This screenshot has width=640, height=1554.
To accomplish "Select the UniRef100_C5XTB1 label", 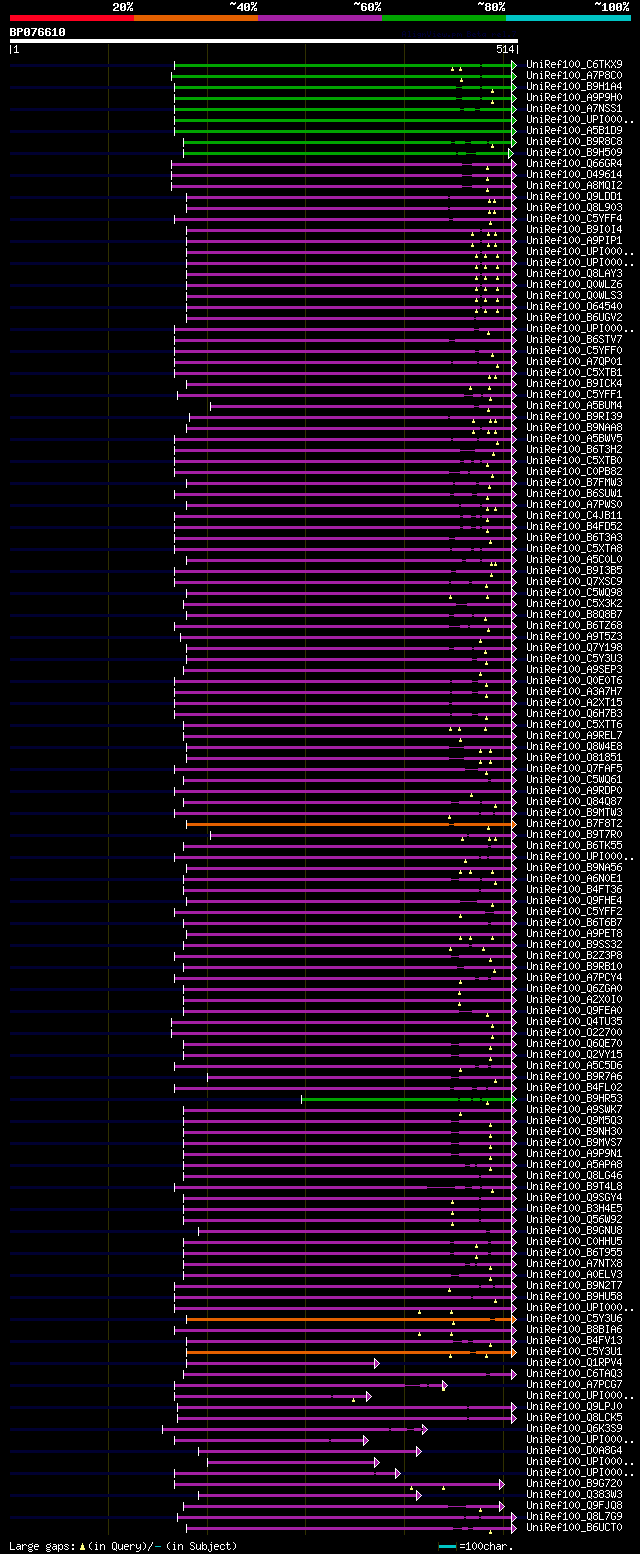I will (574, 372).
